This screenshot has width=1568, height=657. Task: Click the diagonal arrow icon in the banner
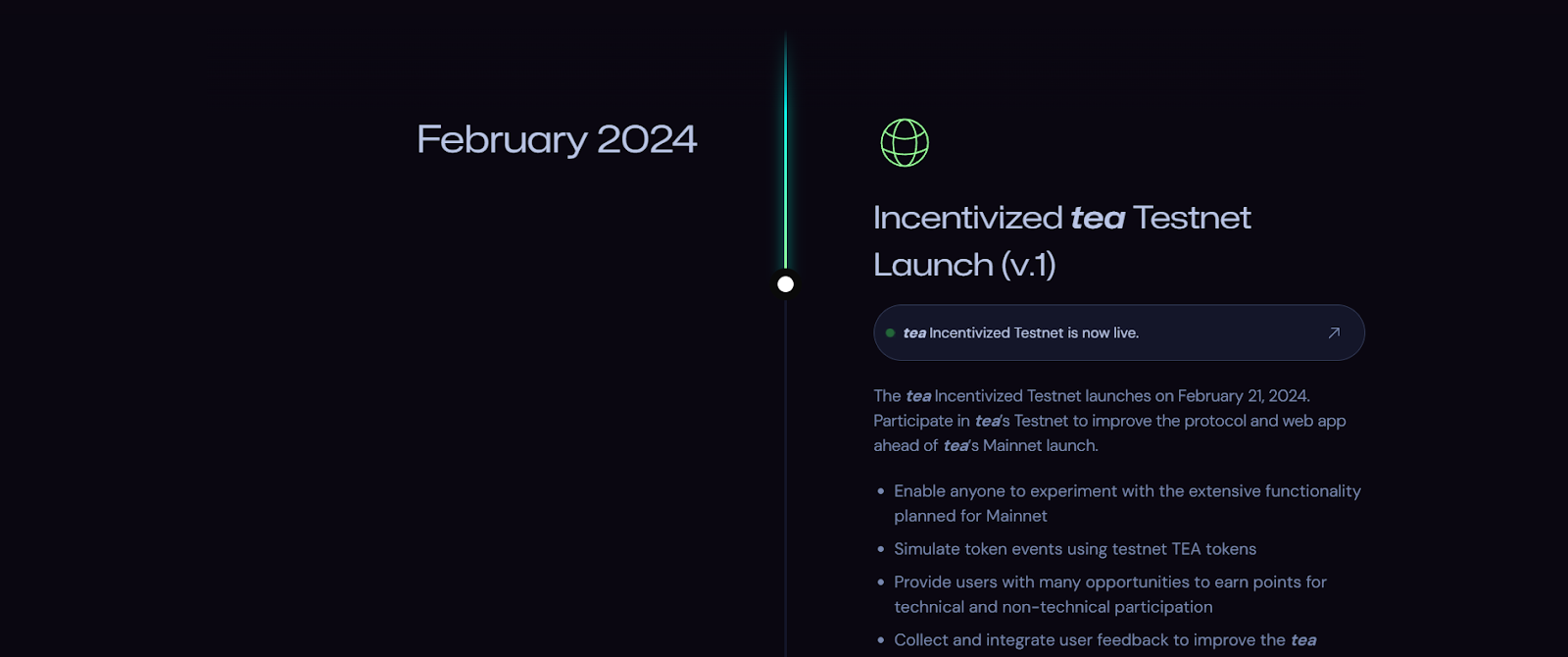[1334, 333]
